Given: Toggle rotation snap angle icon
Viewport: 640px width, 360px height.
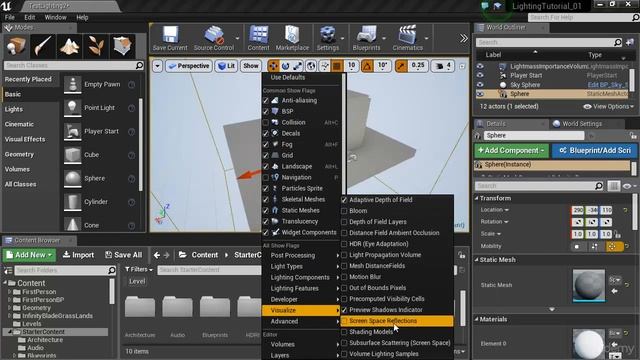Looking at the screenshot, I should tap(367, 66).
